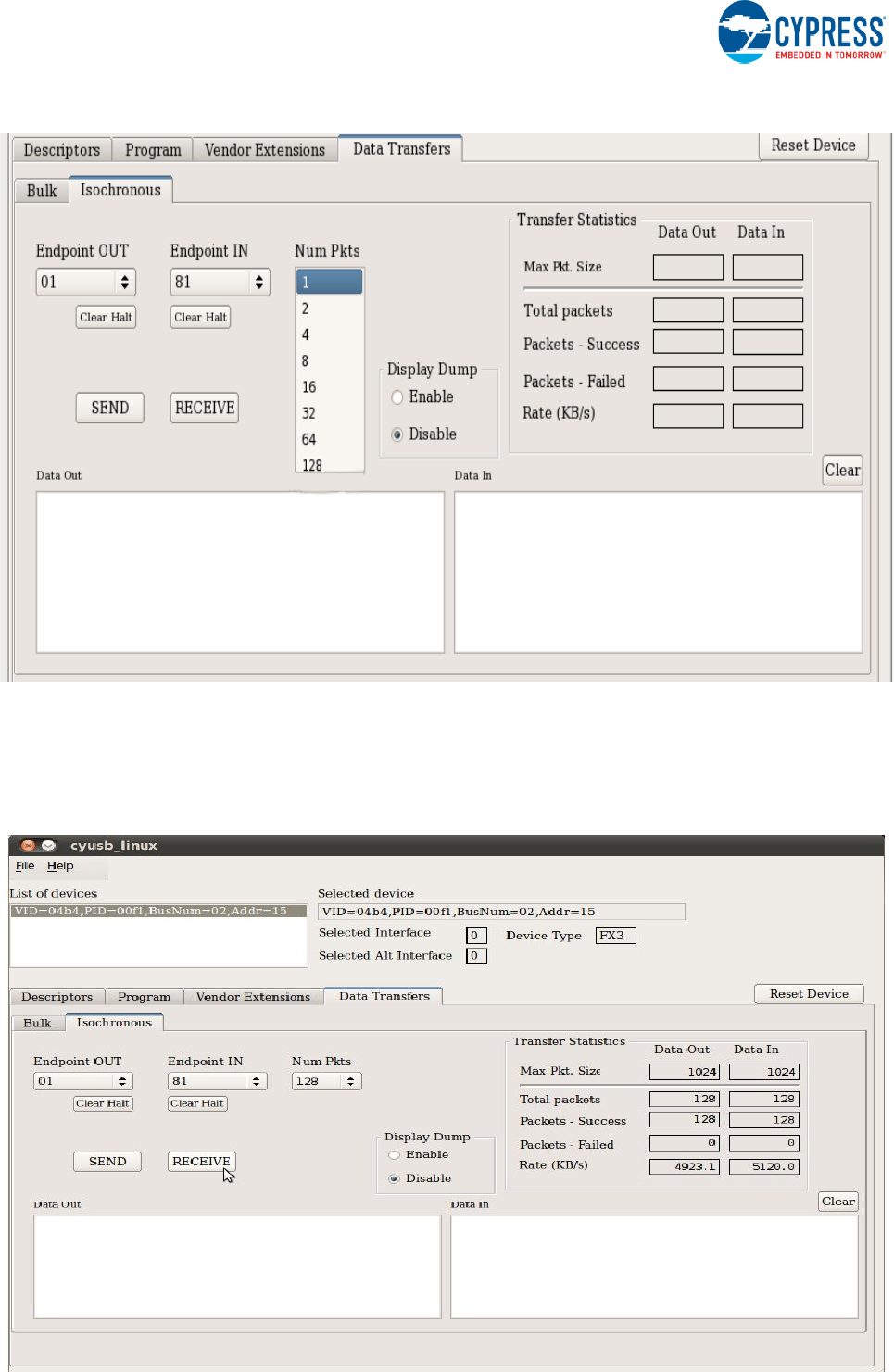Switch to Bulk sub-tab in upper panel
Viewport: 894px width, 1372px height.
(x=42, y=191)
